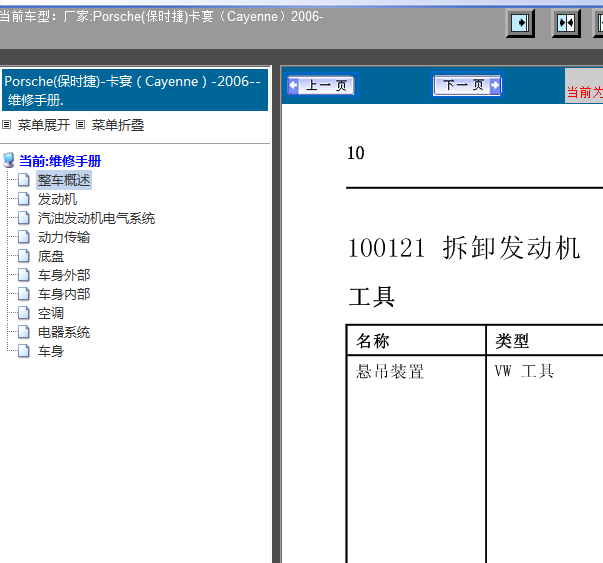
Task: Click the 菜单折叠 small list icon
Action: (80, 125)
